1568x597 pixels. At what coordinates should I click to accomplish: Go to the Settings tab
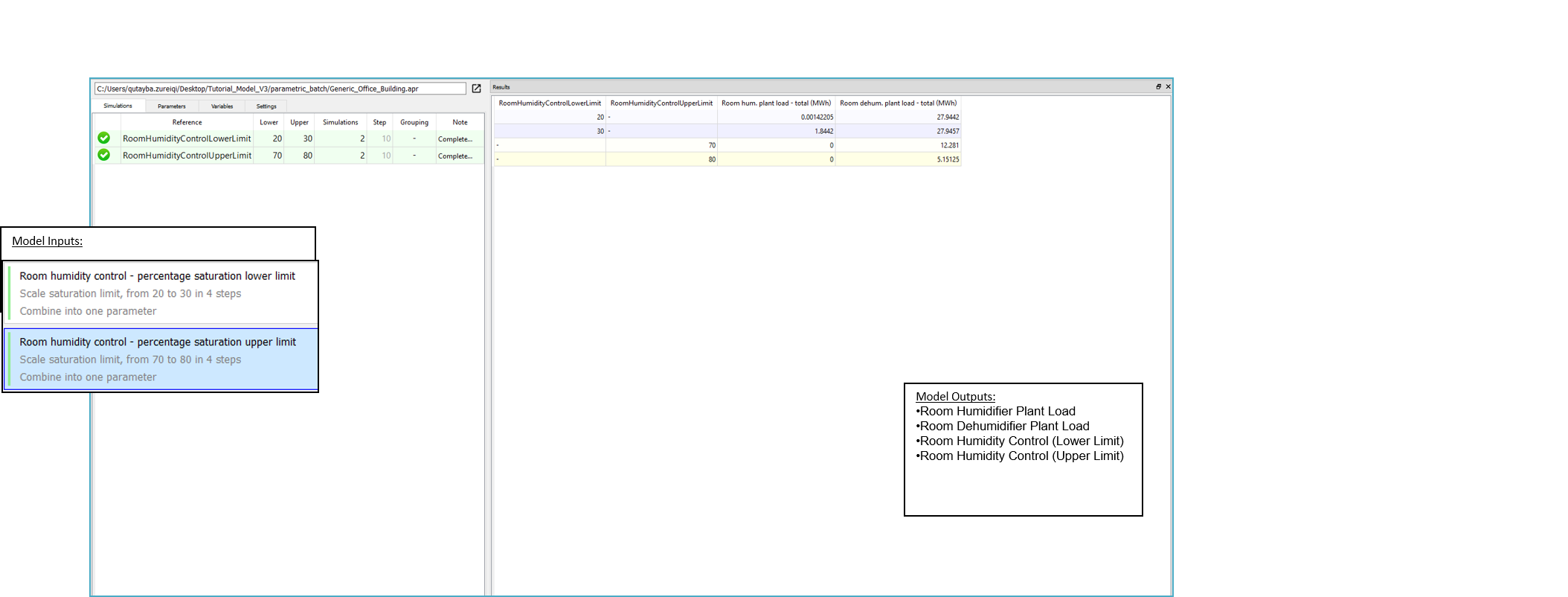tap(266, 106)
